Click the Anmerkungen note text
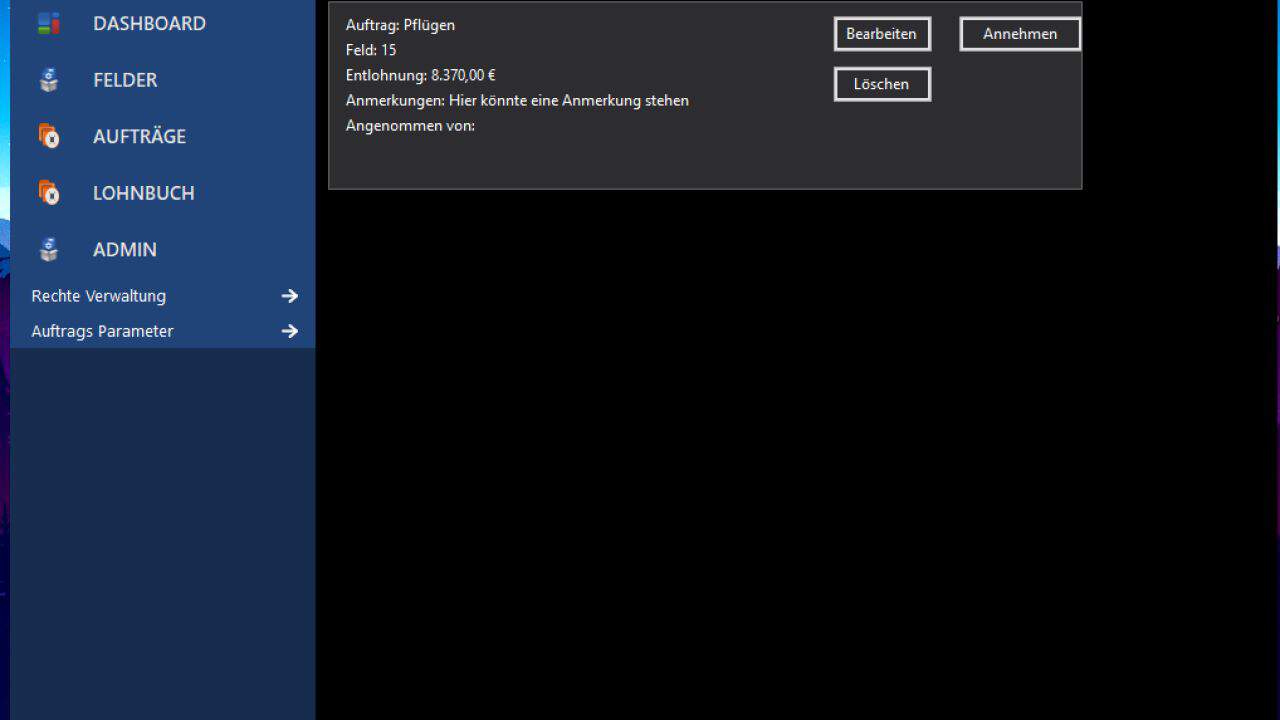1280x720 pixels. point(517,100)
